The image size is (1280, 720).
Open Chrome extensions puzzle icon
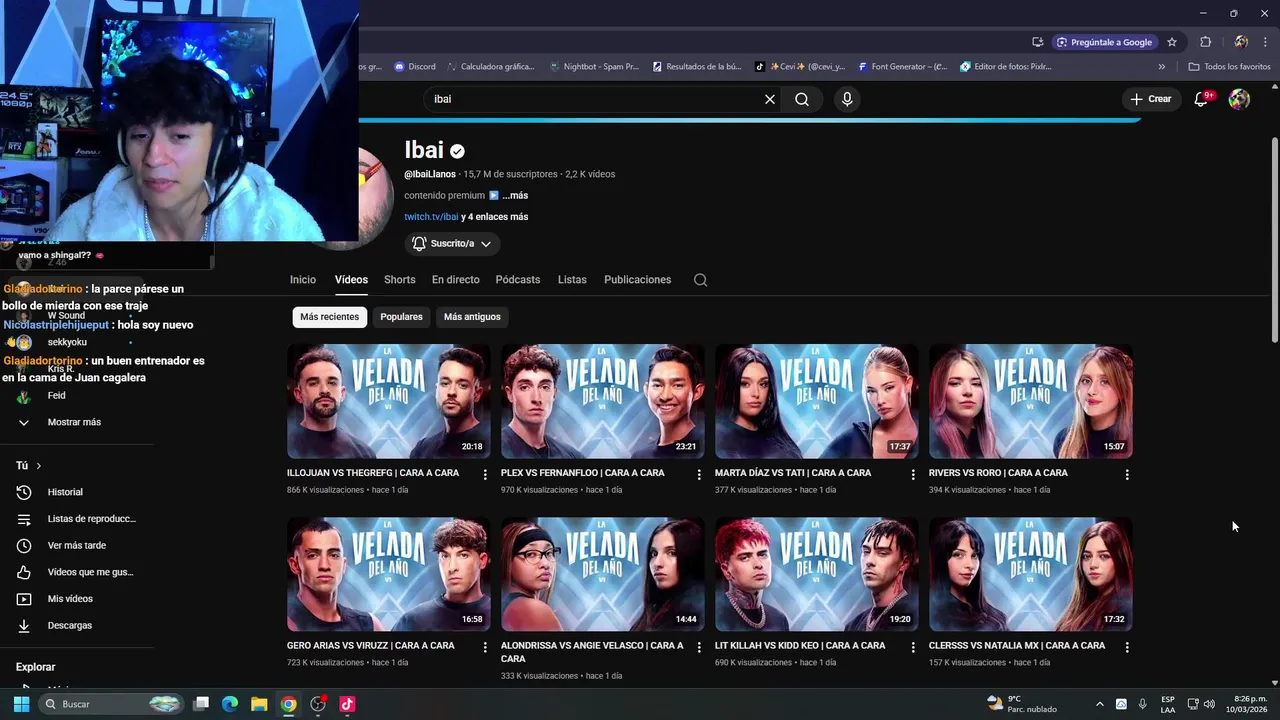tap(1205, 42)
